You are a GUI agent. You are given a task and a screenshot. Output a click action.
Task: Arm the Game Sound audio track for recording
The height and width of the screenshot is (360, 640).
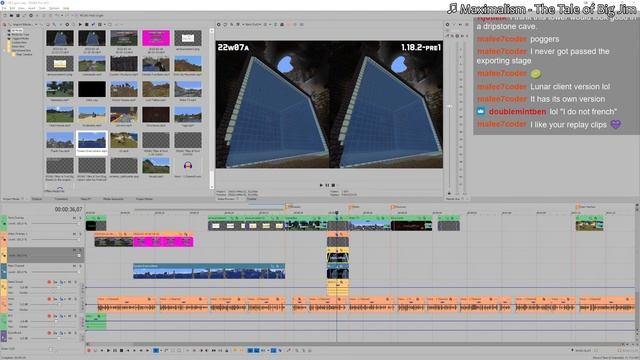tap(49, 282)
